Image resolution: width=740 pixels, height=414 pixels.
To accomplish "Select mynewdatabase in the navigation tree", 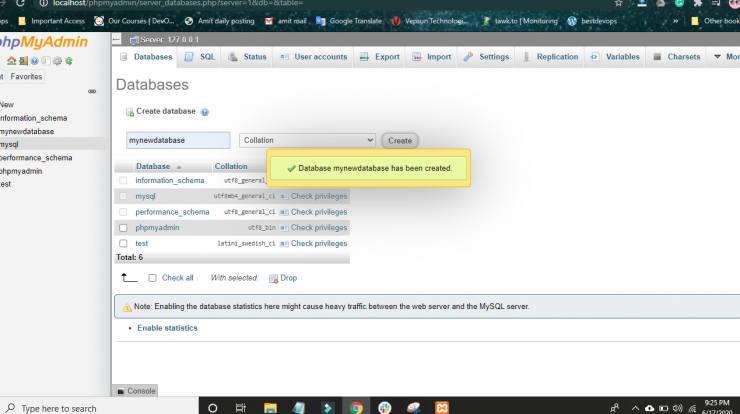I will 27,131.
